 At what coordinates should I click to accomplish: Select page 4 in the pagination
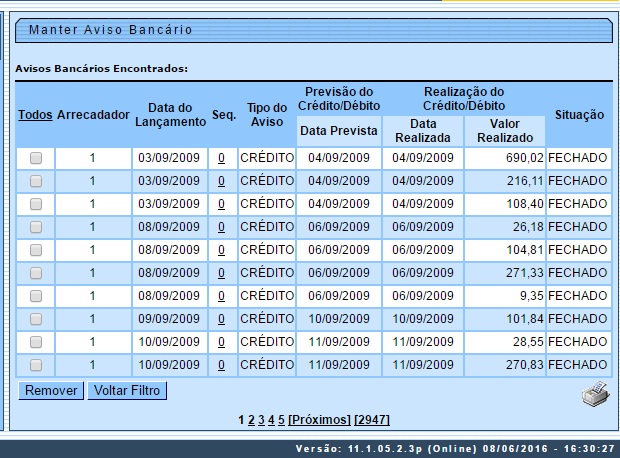[x=271, y=420]
